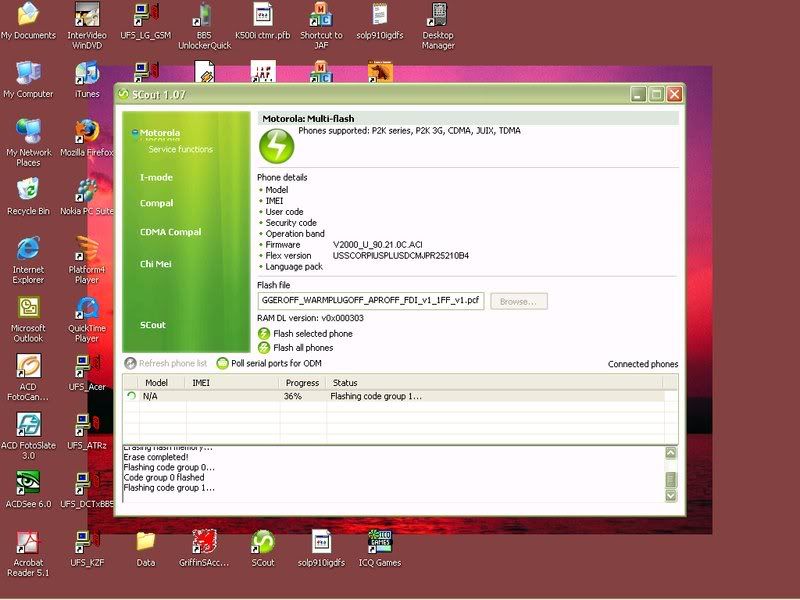800x600 pixels.
Task: Click the Flash selected phone icon
Action: click(x=264, y=334)
